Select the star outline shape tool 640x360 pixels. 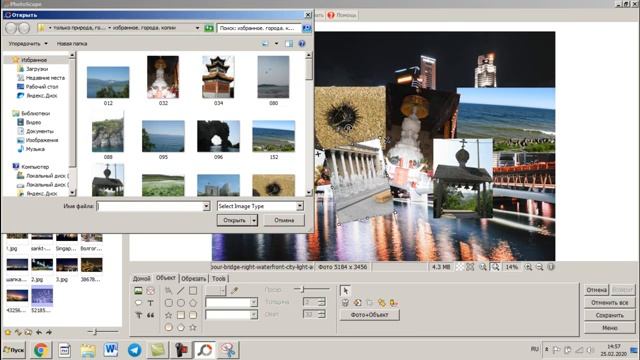pyautogui.click(x=168, y=315)
